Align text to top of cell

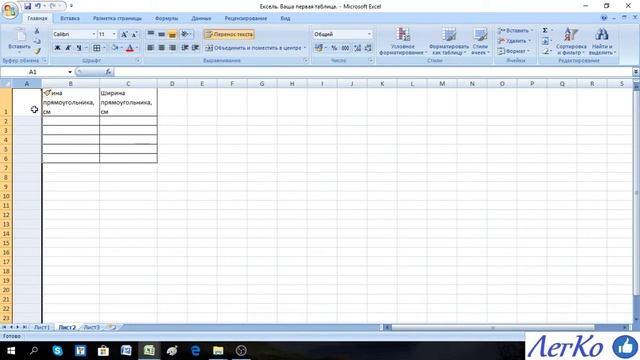pos(151,34)
